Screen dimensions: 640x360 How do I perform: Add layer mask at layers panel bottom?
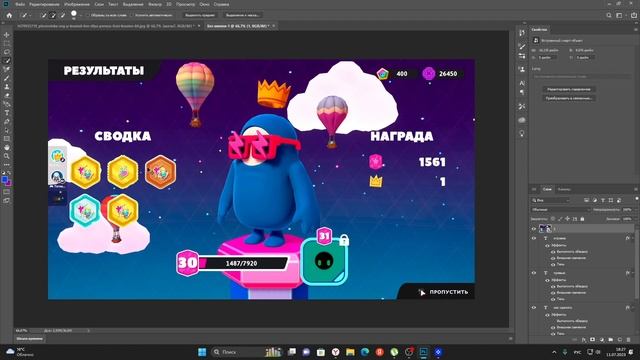coord(593,339)
